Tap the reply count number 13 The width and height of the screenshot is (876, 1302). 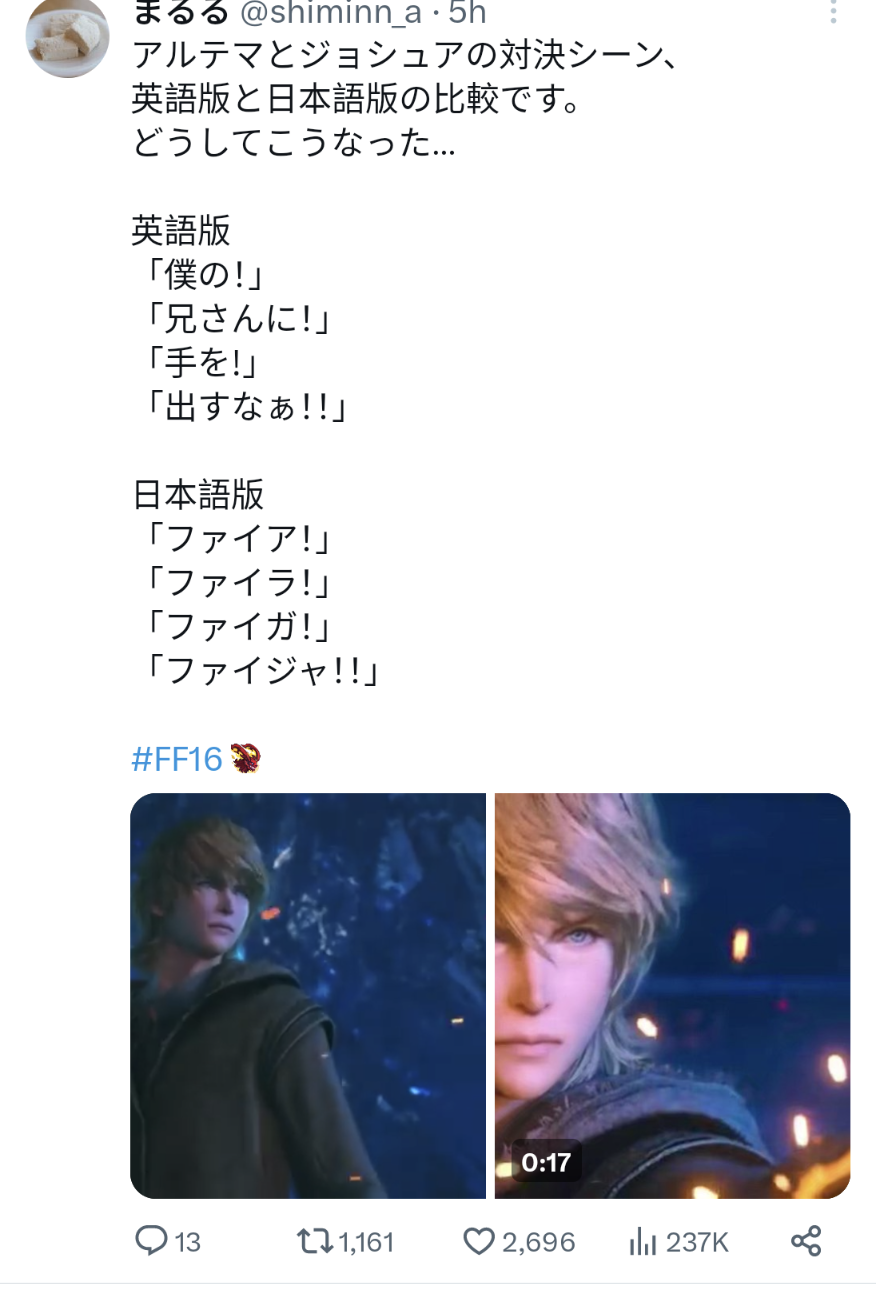click(x=188, y=1243)
